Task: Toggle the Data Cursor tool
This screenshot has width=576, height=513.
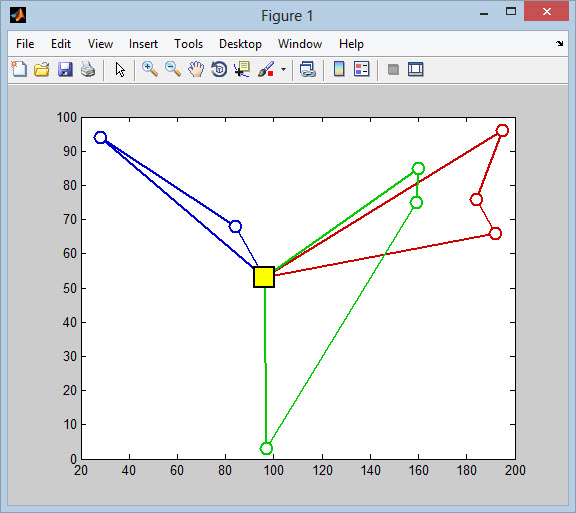Action: click(x=242, y=69)
